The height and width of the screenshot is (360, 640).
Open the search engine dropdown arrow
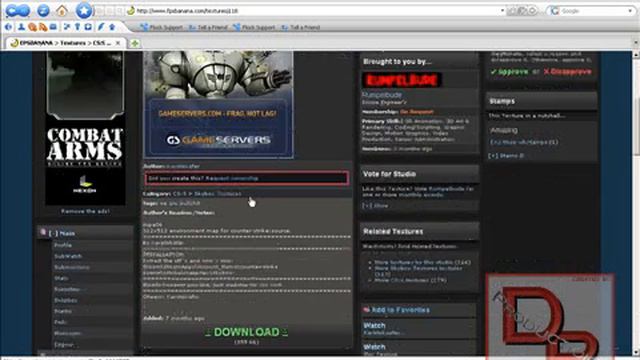point(630,11)
